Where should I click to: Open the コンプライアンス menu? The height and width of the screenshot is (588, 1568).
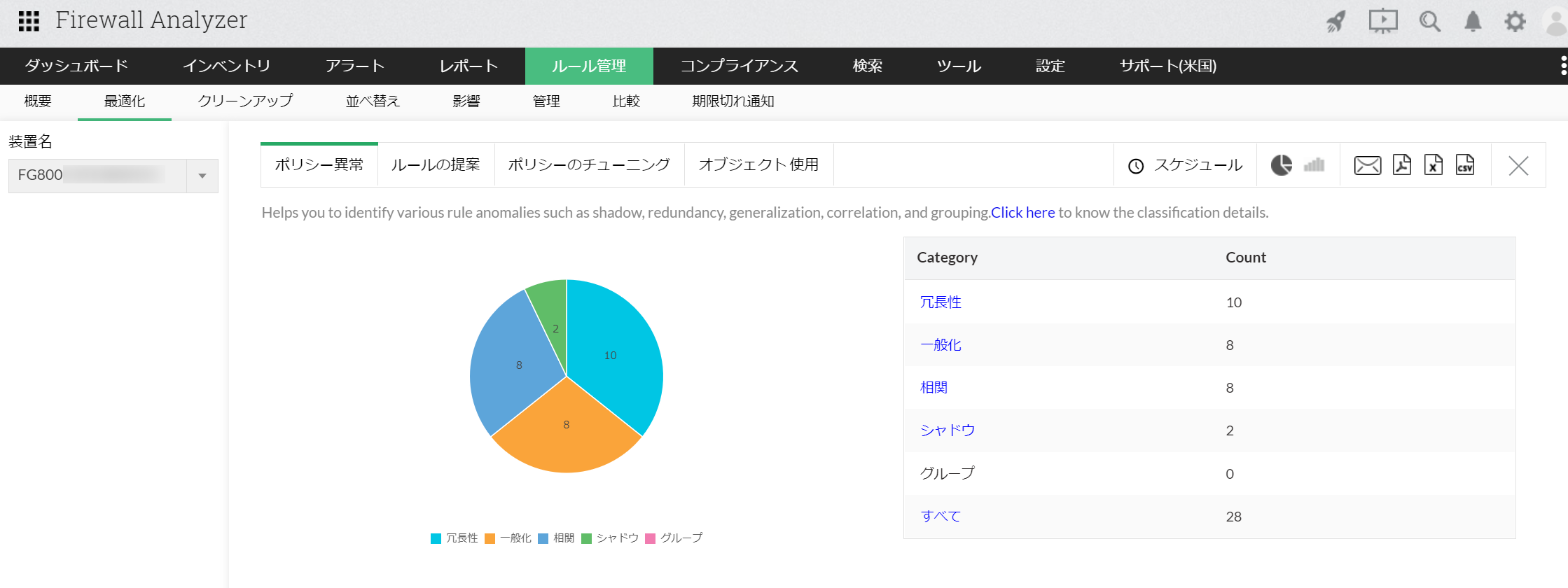click(x=739, y=66)
